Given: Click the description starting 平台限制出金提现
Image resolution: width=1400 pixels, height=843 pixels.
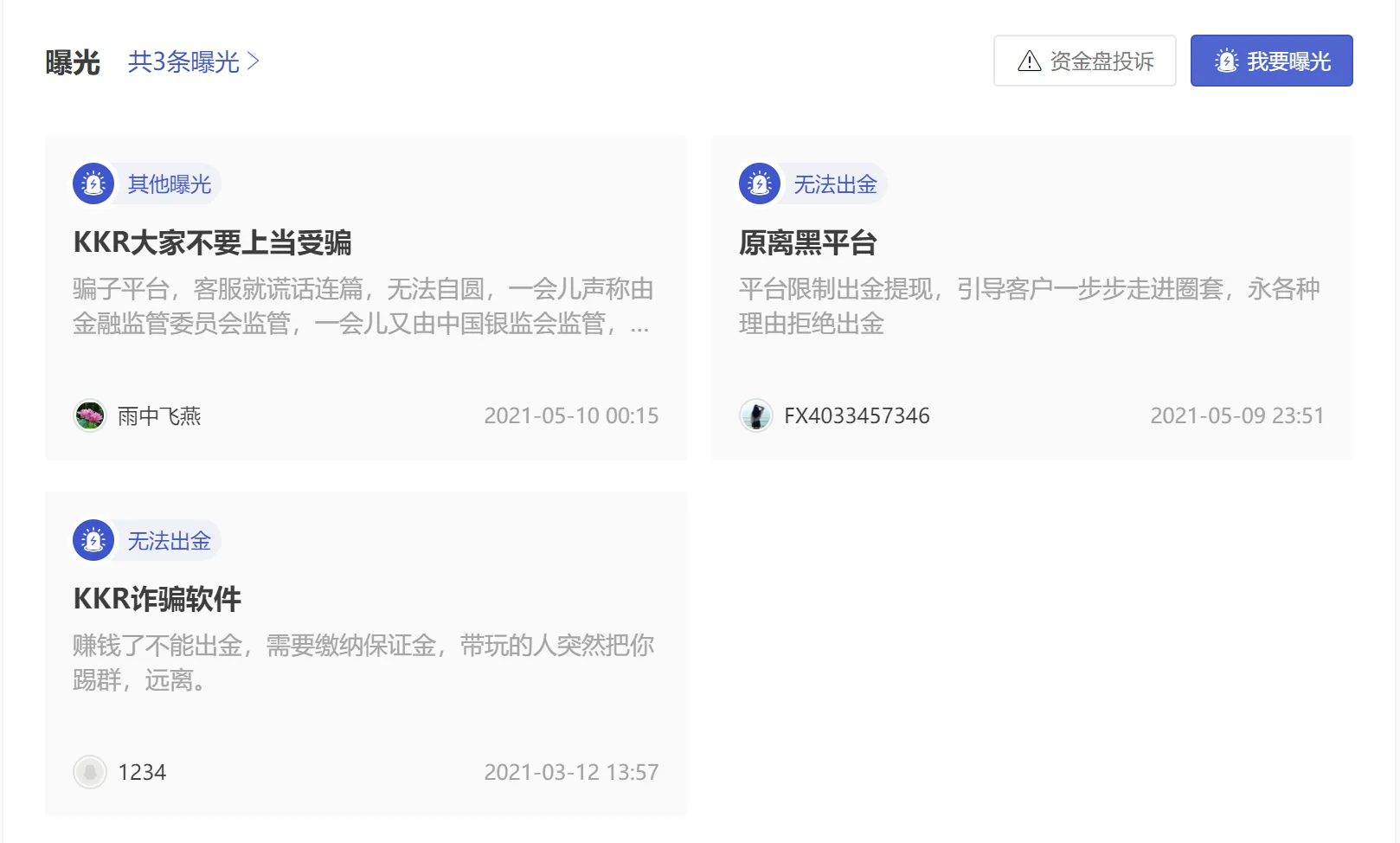Looking at the screenshot, I should coord(1030,306).
